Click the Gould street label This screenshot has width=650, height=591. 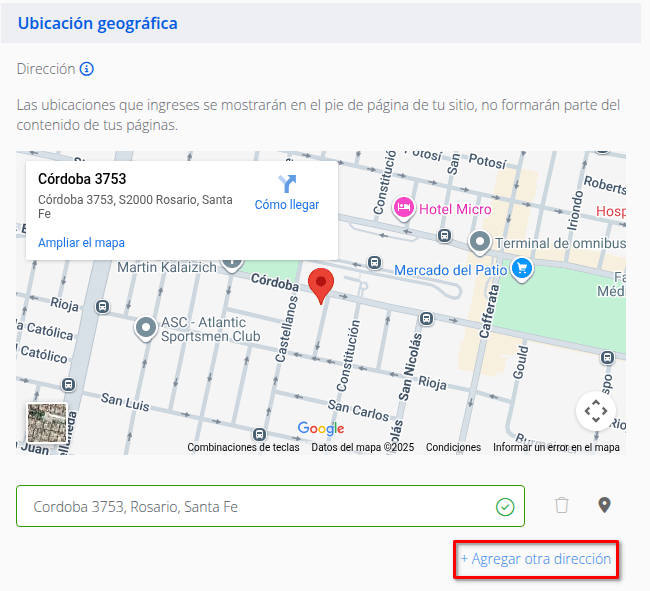point(521,362)
